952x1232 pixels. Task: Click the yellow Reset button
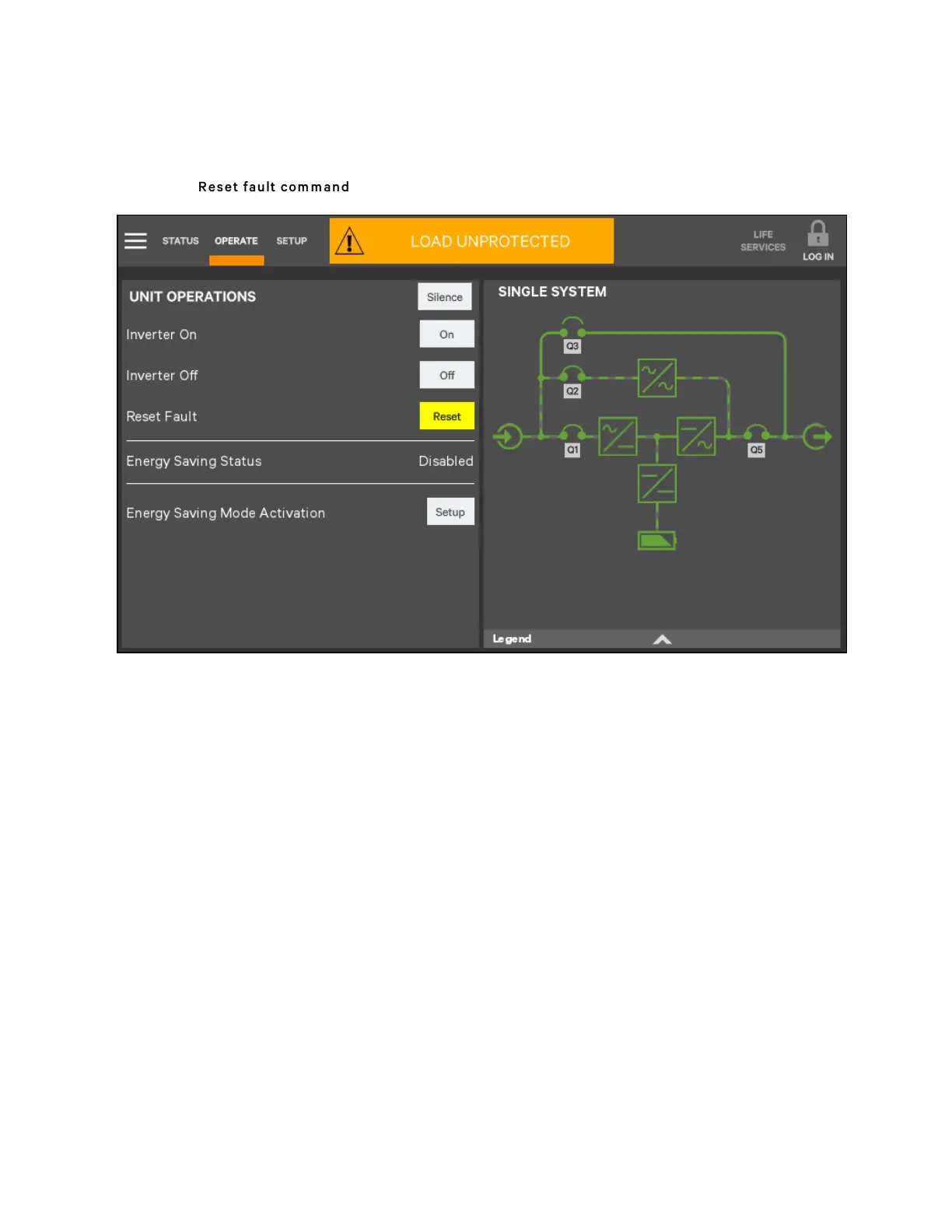446,416
